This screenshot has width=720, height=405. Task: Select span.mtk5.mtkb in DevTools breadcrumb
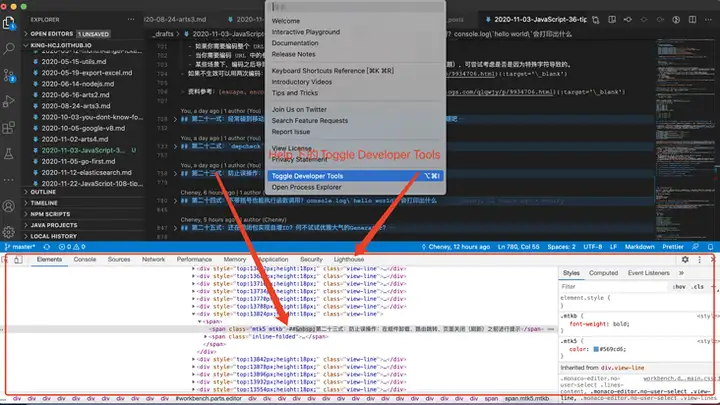[527, 399]
